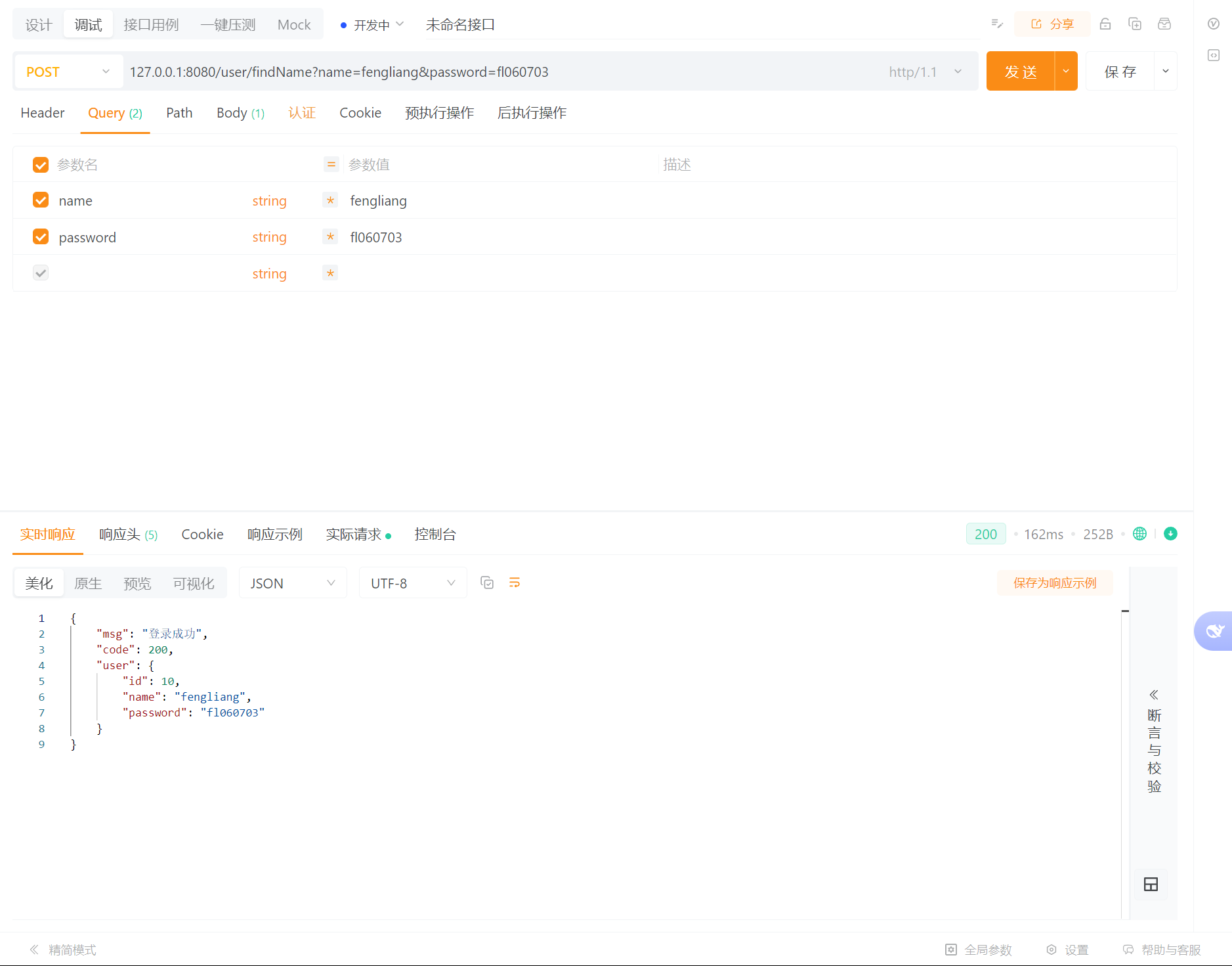This screenshot has height=966, width=1232.
Task: Open the 认证 auth tab
Action: coord(302,113)
